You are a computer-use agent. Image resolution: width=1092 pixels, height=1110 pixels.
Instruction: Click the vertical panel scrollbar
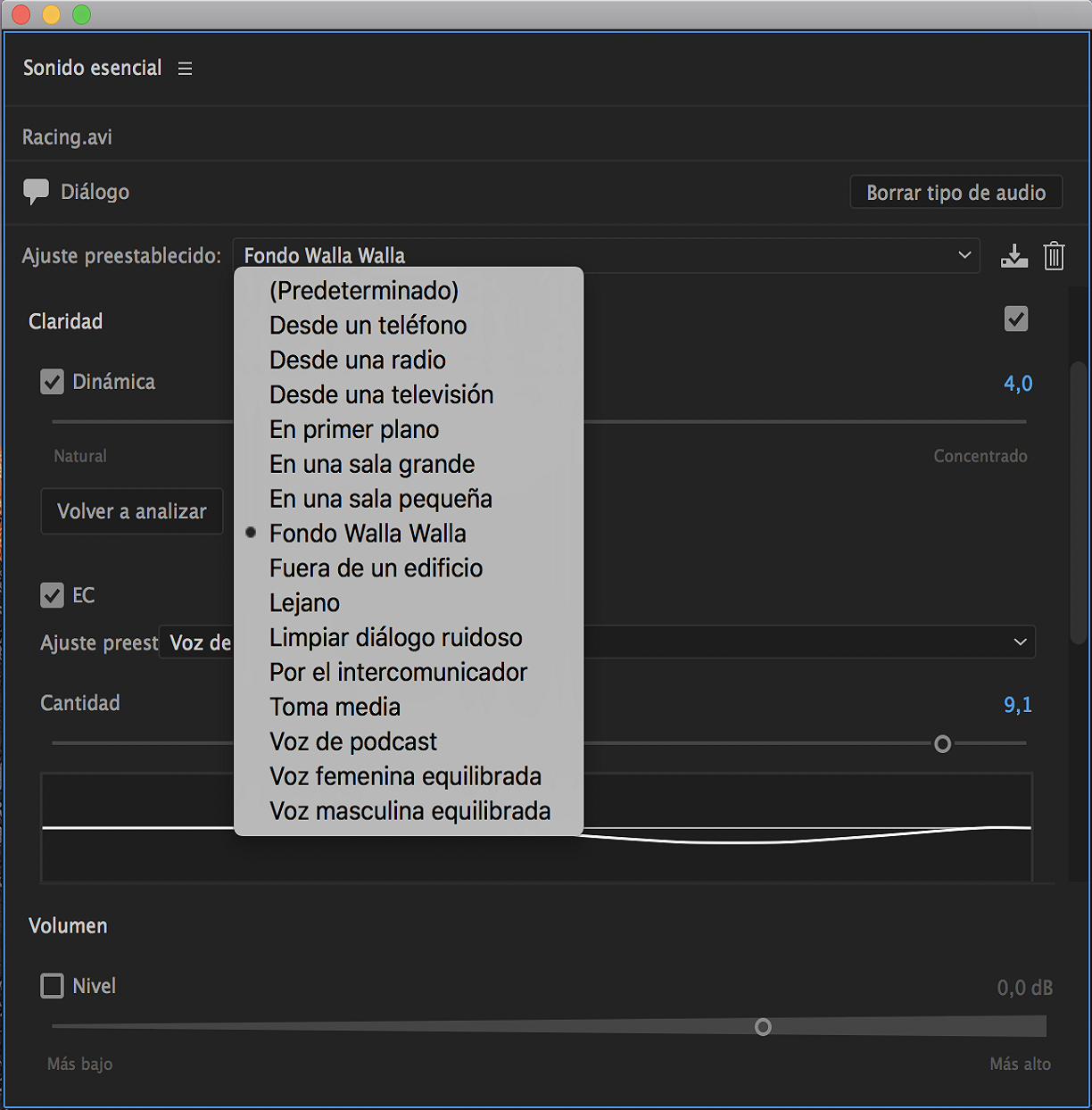tap(1079, 502)
